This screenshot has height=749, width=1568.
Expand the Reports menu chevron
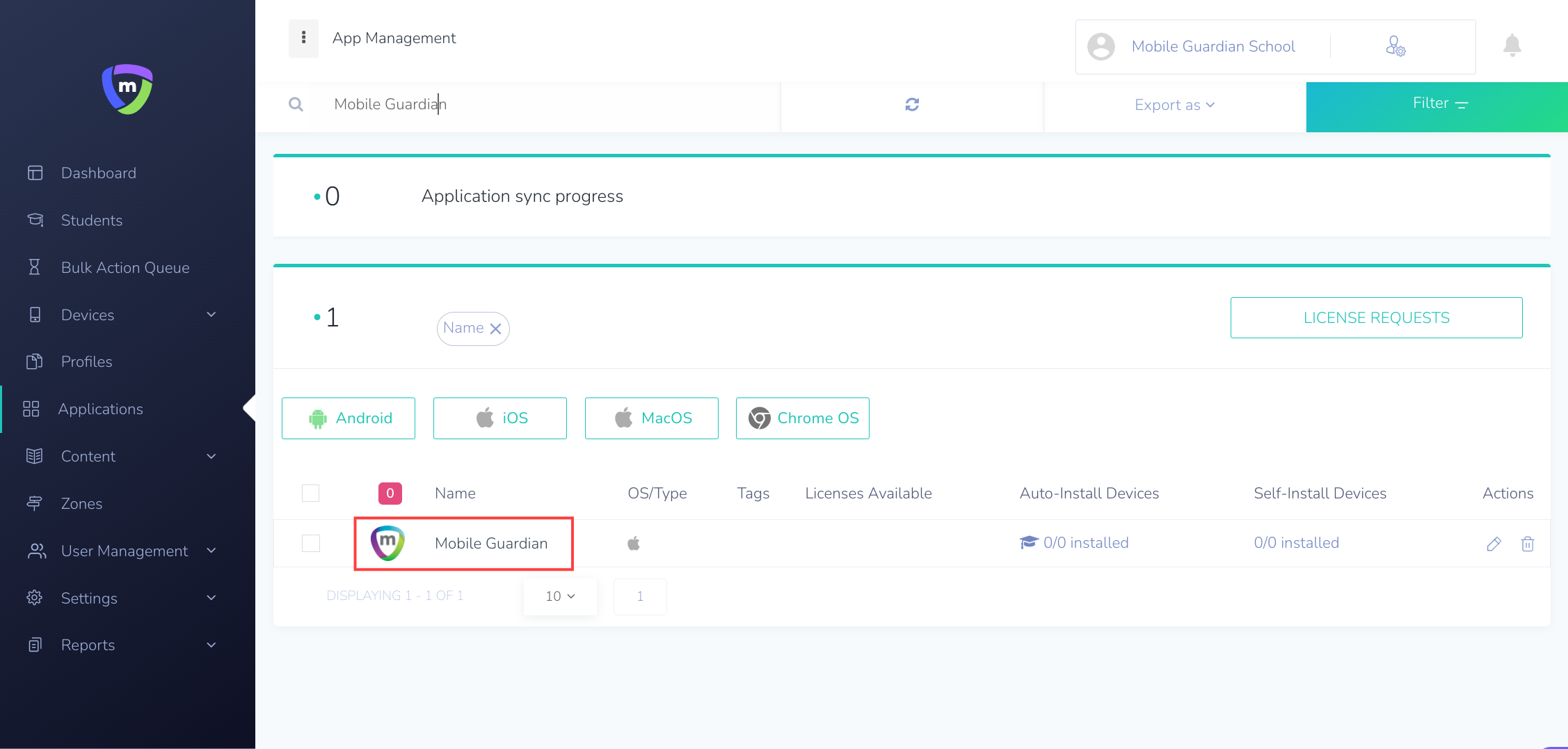(x=211, y=645)
